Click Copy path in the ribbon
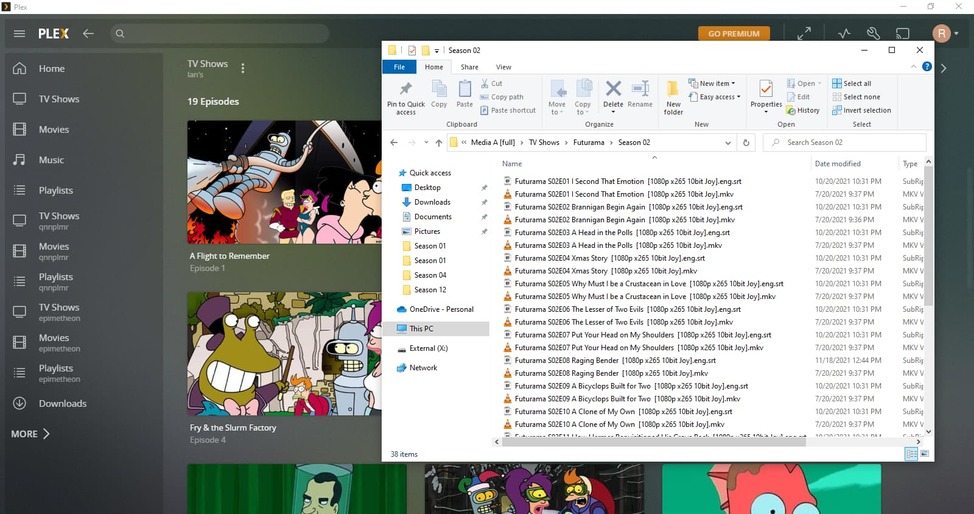 pyautogui.click(x=502, y=97)
